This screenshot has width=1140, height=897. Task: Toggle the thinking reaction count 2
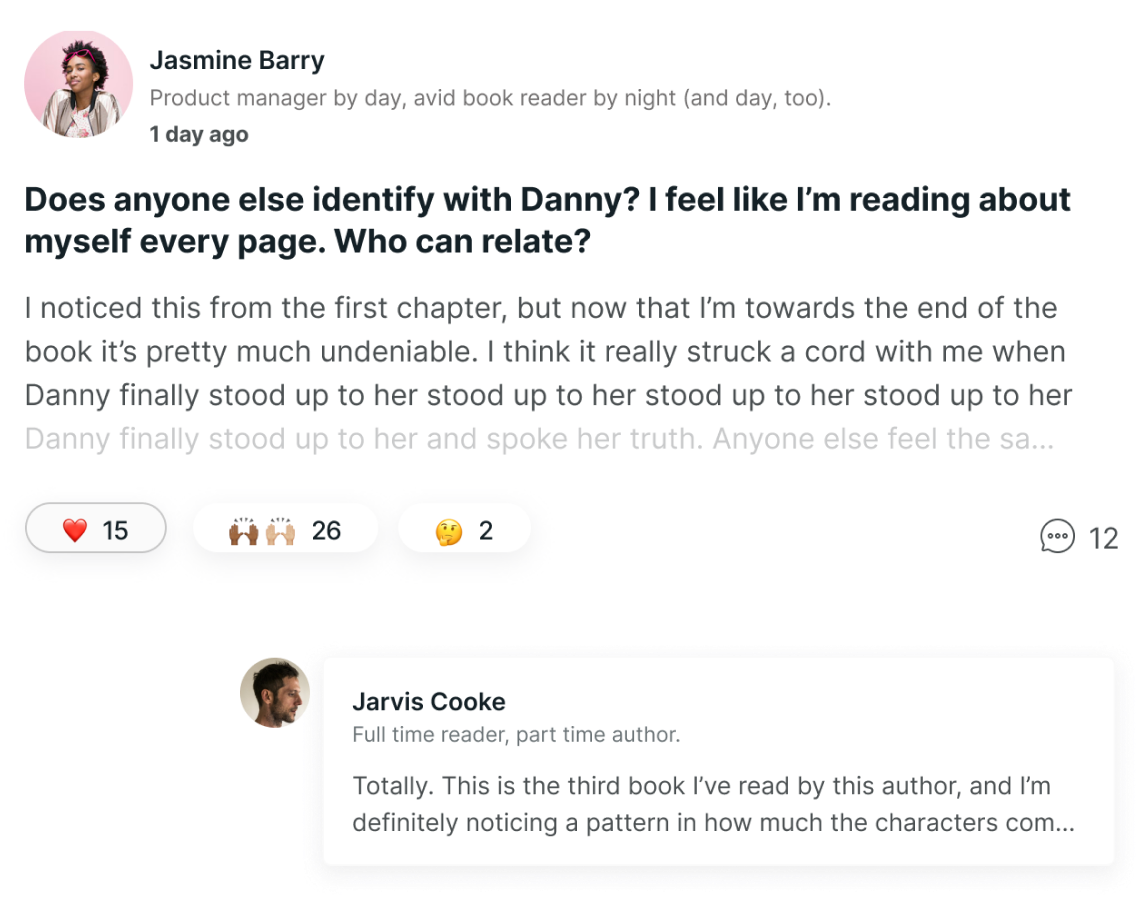coord(486,530)
